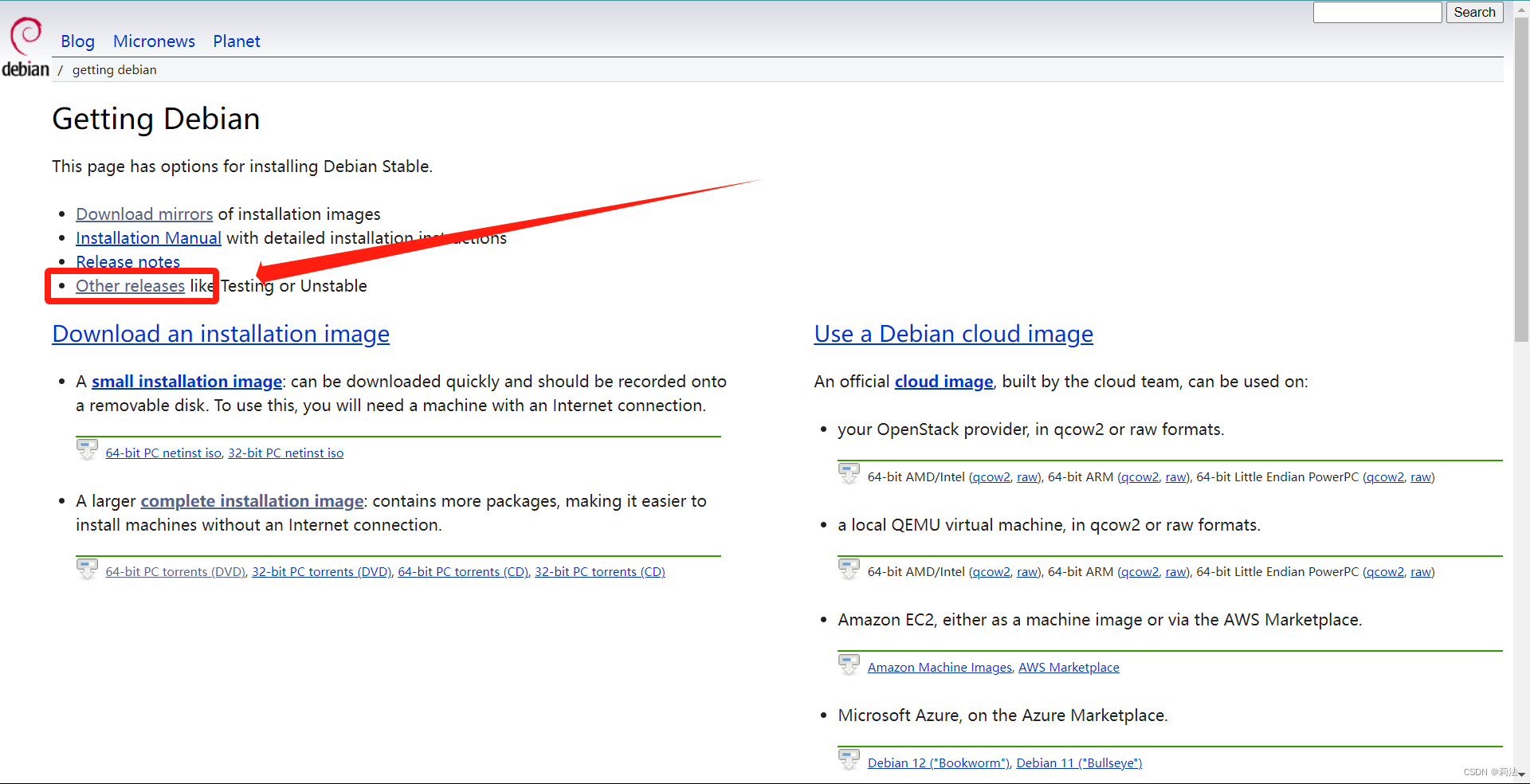Open 64-bit PC torrents (DVD) link
1530x784 pixels.
pos(175,572)
